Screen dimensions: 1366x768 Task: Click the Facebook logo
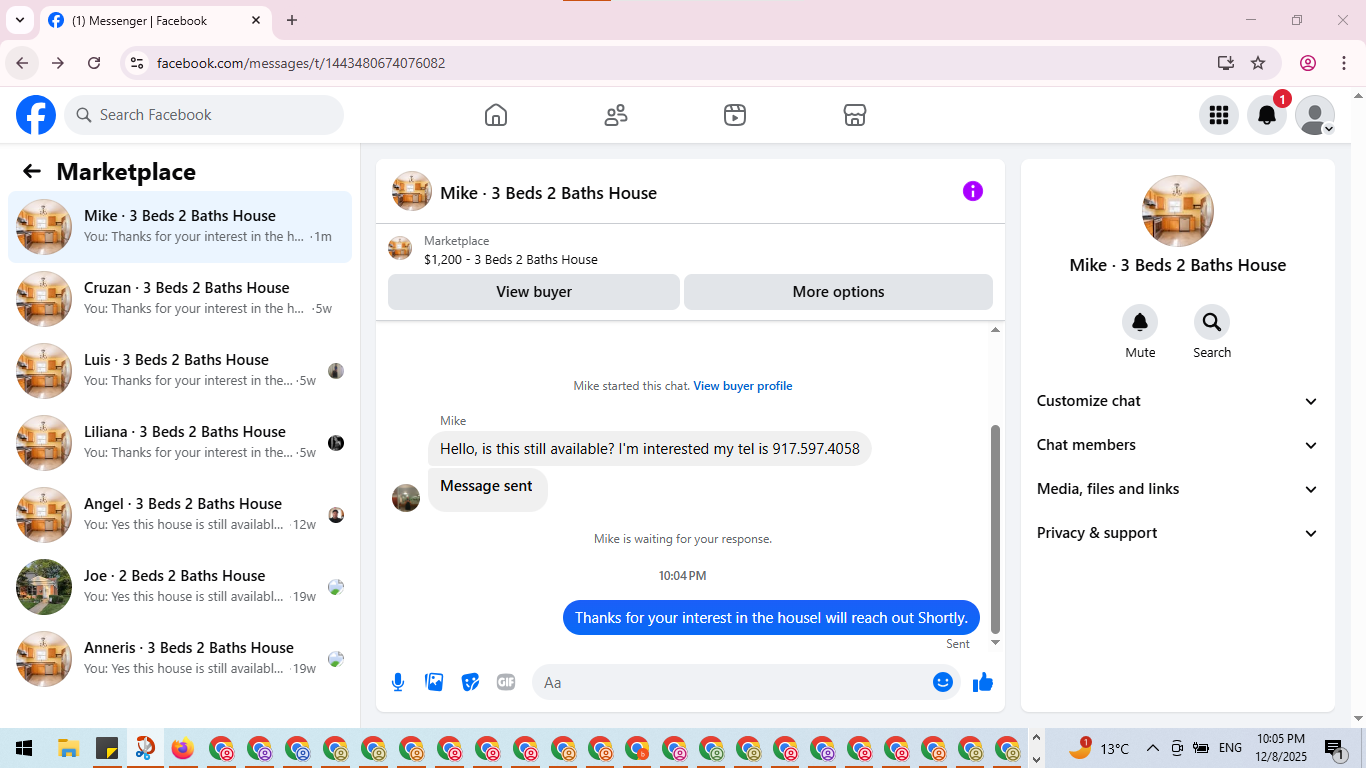click(36, 115)
